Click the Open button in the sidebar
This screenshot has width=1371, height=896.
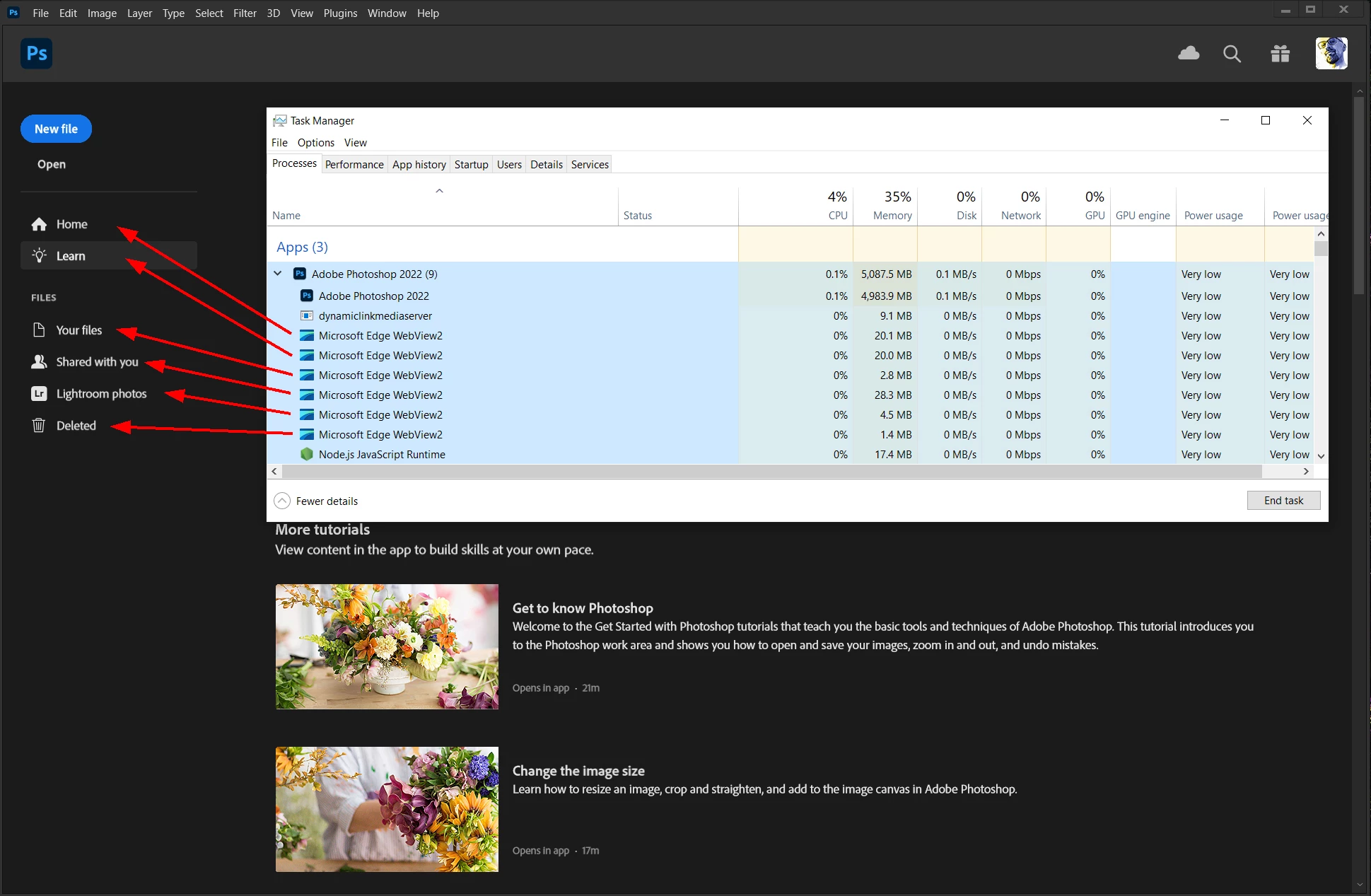[x=52, y=164]
